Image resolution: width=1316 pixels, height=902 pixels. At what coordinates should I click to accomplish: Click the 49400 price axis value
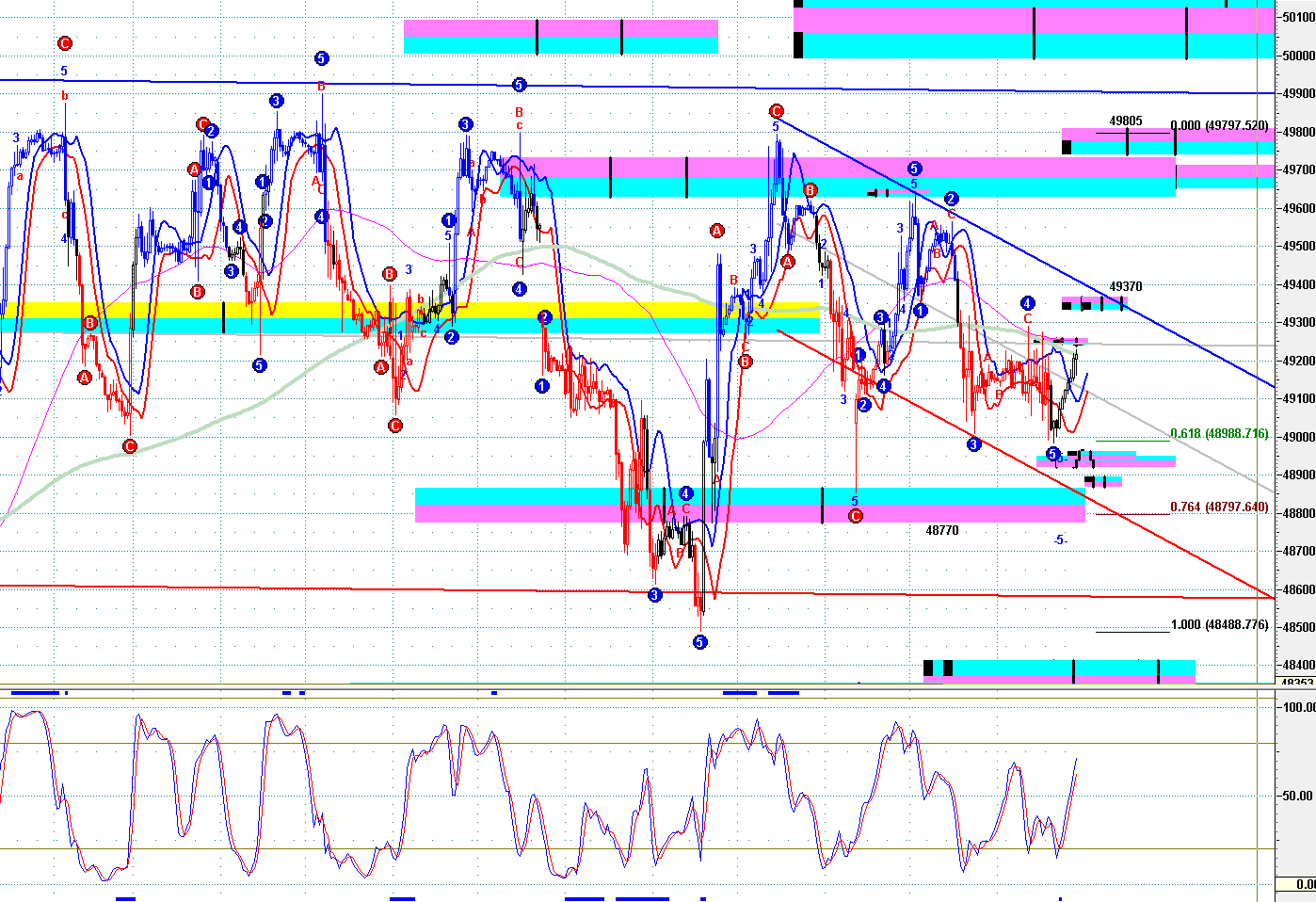(x=1299, y=284)
